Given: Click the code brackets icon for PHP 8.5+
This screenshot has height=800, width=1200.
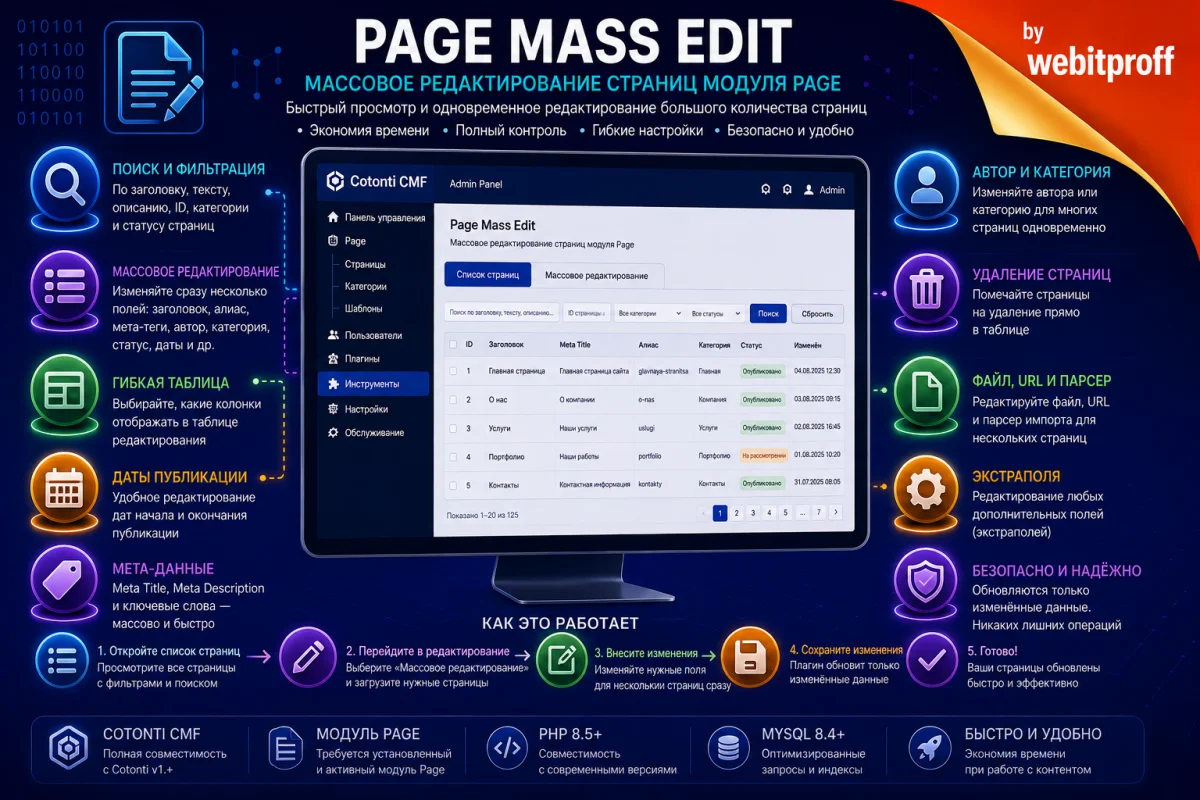Looking at the screenshot, I should pos(506,750).
